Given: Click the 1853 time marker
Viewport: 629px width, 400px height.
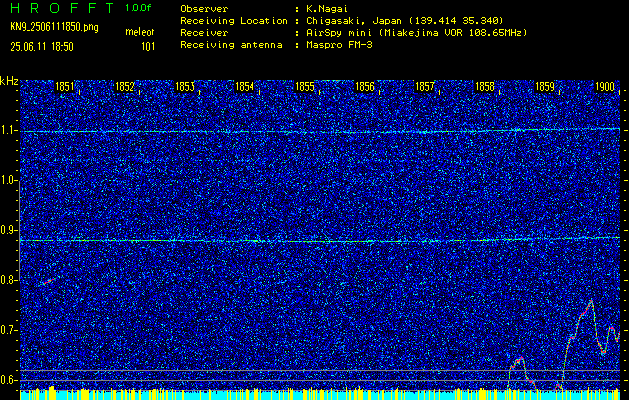Looking at the screenshot, I should tap(185, 86).
